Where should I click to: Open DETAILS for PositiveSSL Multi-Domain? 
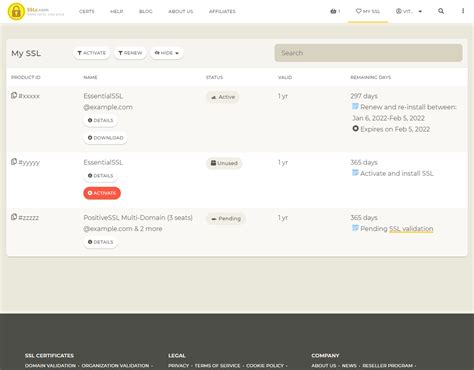pos(100,242)
